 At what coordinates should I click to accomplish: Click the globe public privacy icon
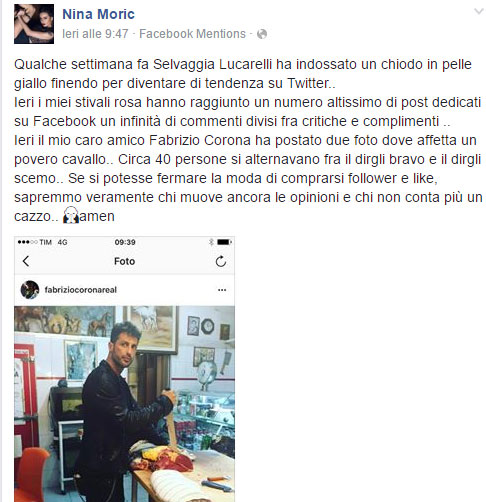(x=262, y=34)
